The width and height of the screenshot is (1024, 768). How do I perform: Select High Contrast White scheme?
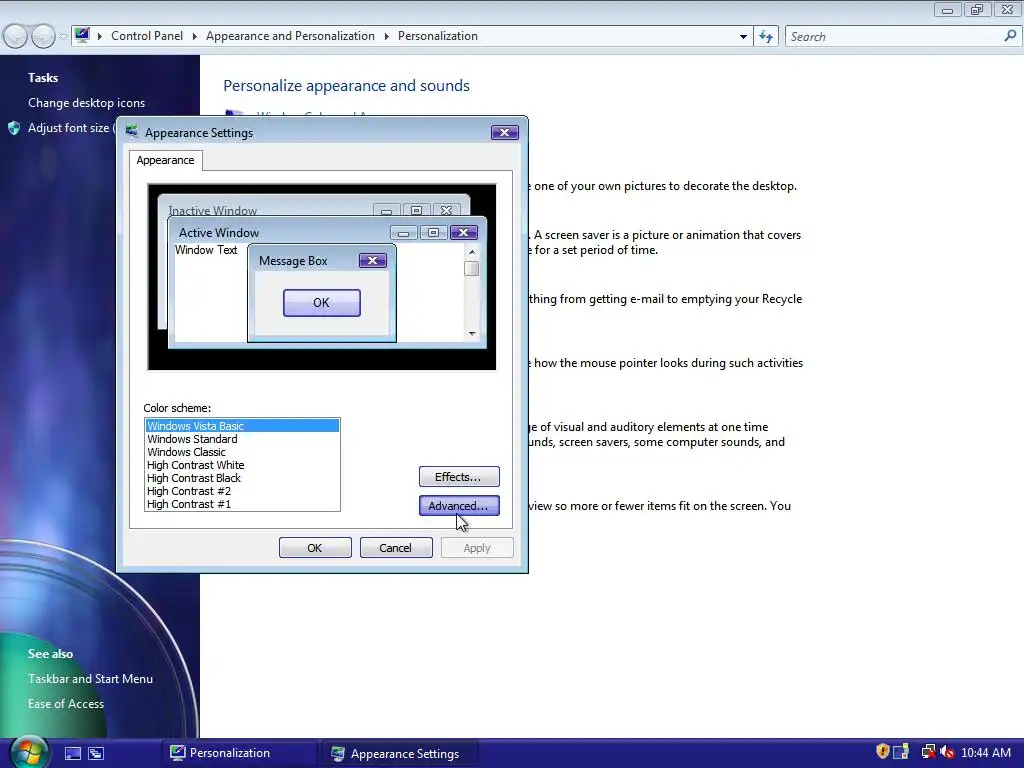point(242,465)
